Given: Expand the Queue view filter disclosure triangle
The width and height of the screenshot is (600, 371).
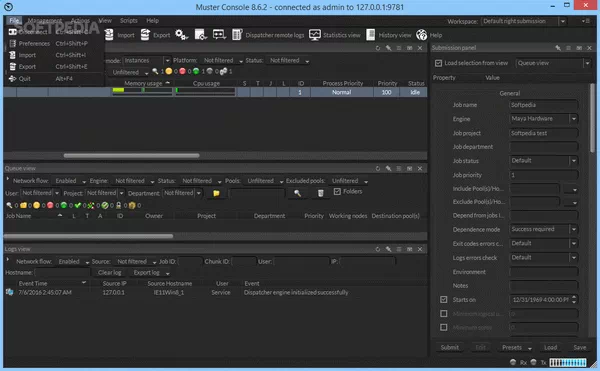Looking at the screenshot, I should click(x=8, y=179).
